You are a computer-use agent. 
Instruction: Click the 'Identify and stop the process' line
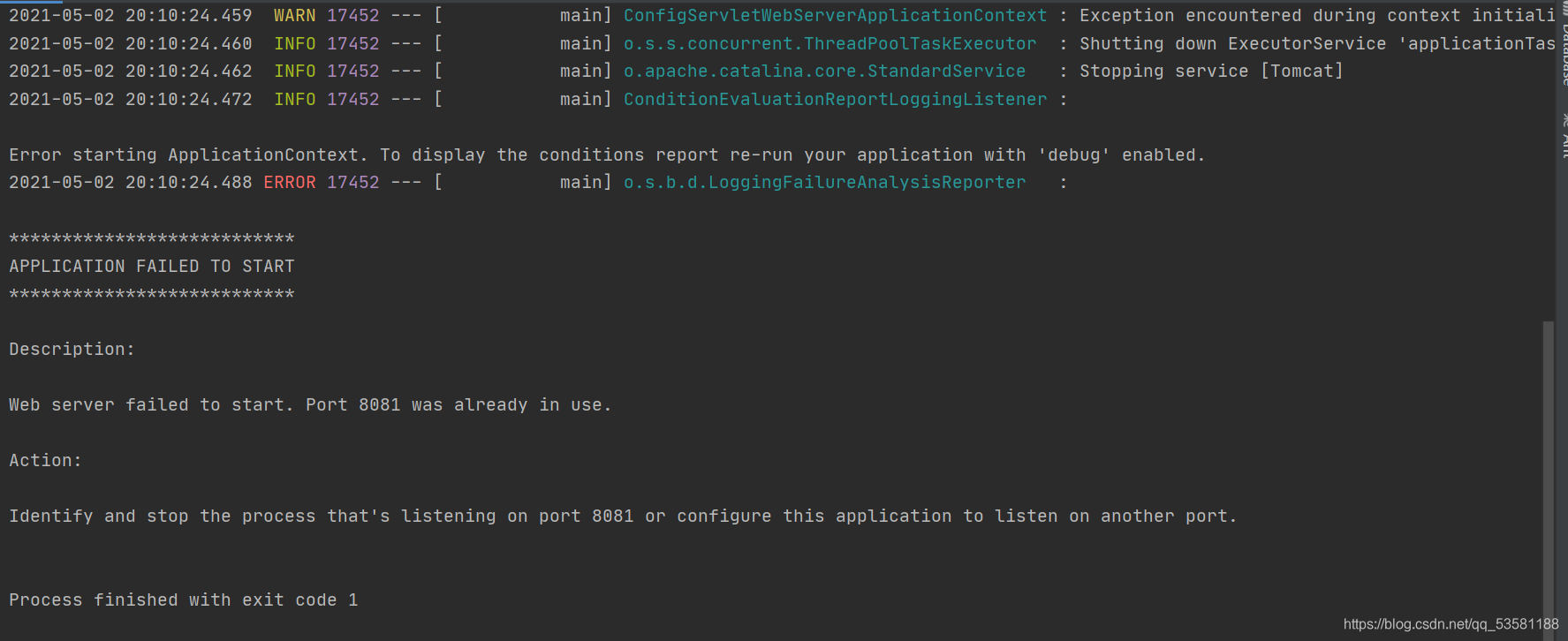[623, 516]
